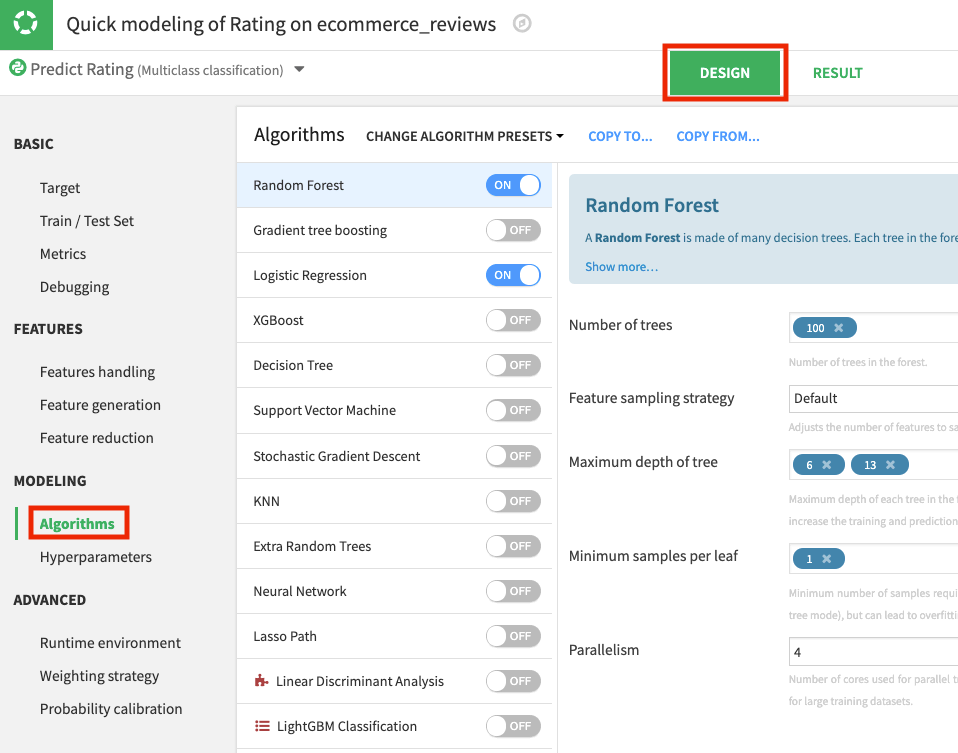Image resolution: width=958 pixels, height=753 pixels.
Task: Turn off Random Forest algorithm
Action: (513, 185)
